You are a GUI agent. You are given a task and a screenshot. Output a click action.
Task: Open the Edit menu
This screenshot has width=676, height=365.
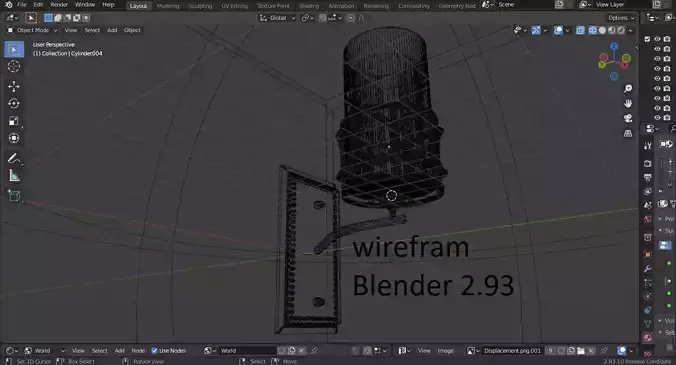(38, 5)
